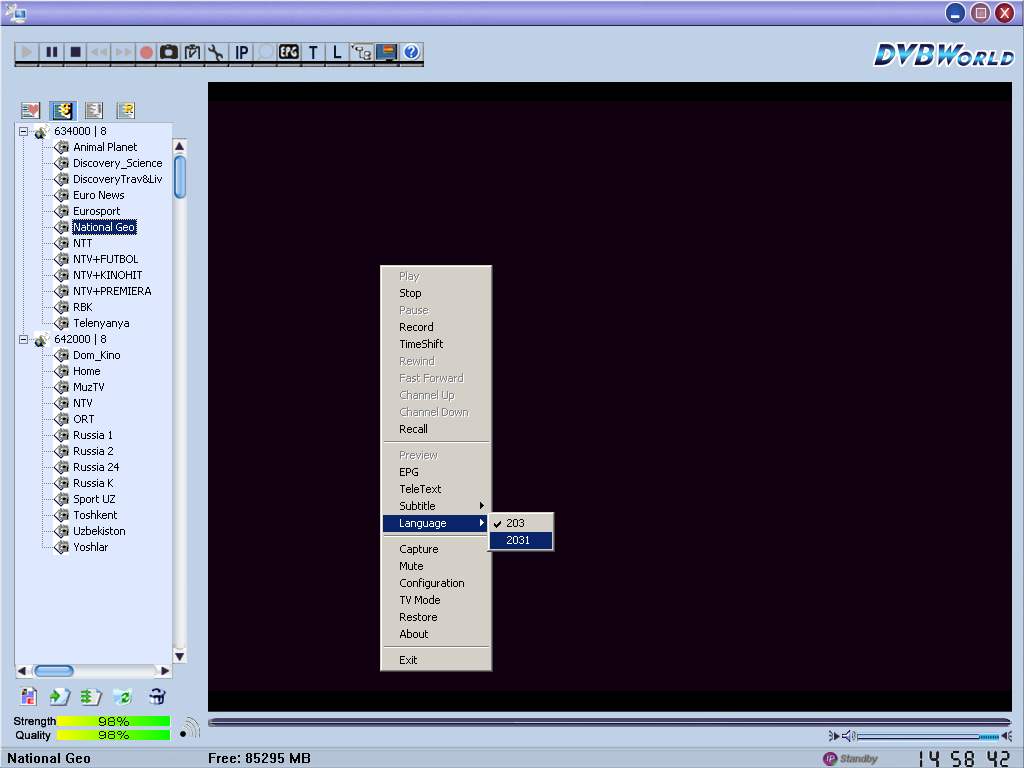Open settings with the wrench icon

click(216, 52)
